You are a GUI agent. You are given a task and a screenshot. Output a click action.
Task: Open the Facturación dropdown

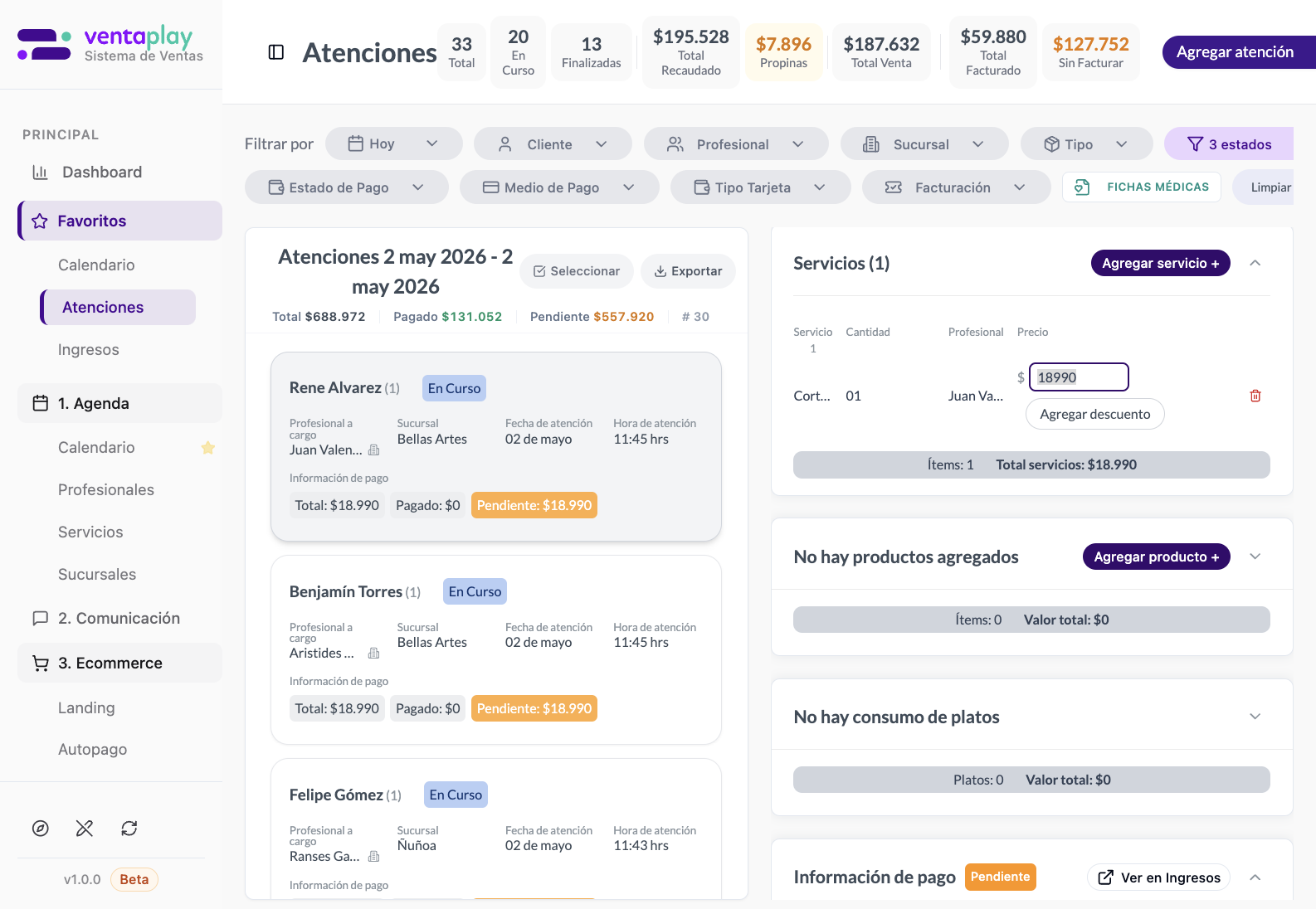click(957, 187)
